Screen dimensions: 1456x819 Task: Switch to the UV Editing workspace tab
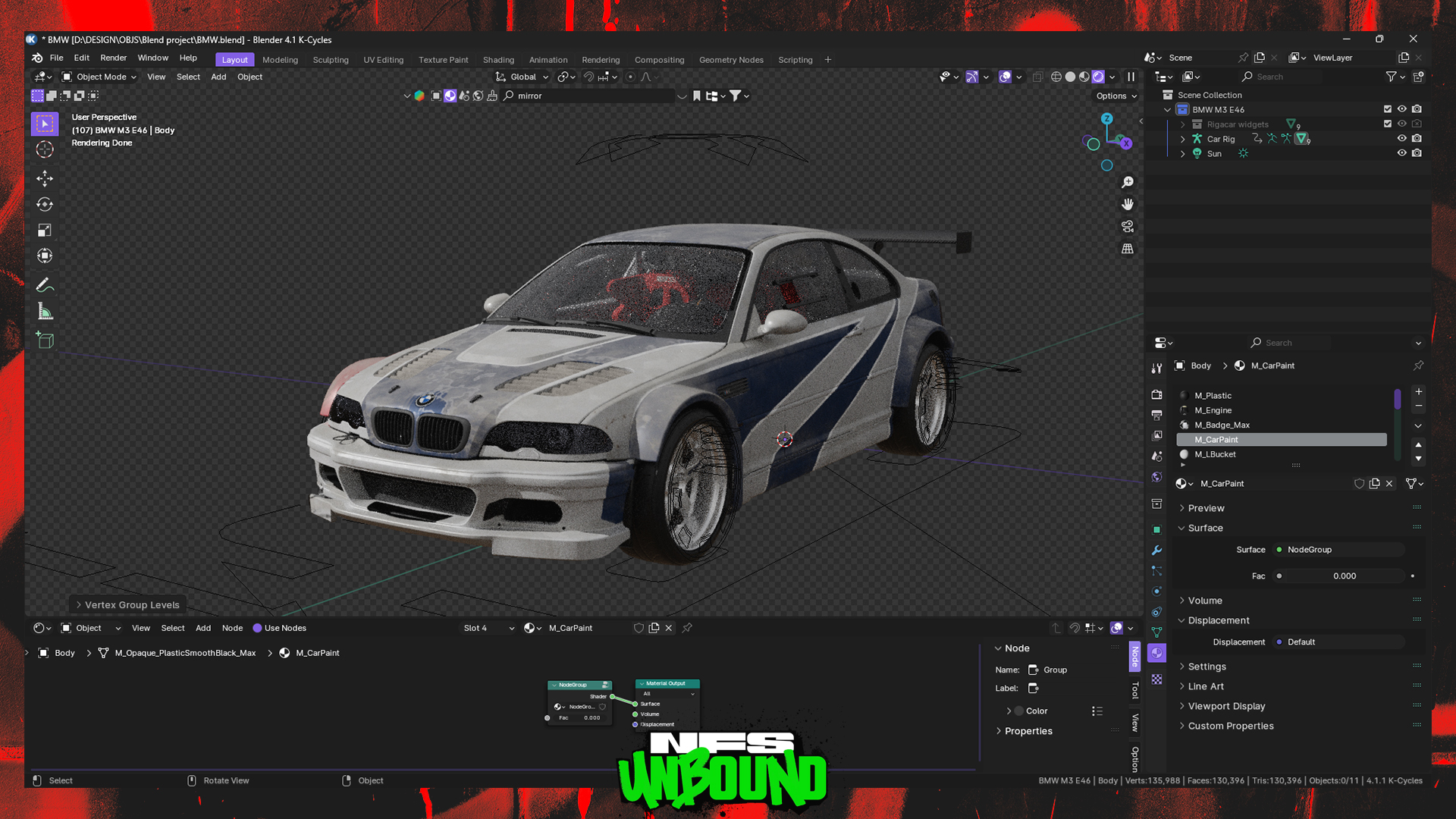383,60
